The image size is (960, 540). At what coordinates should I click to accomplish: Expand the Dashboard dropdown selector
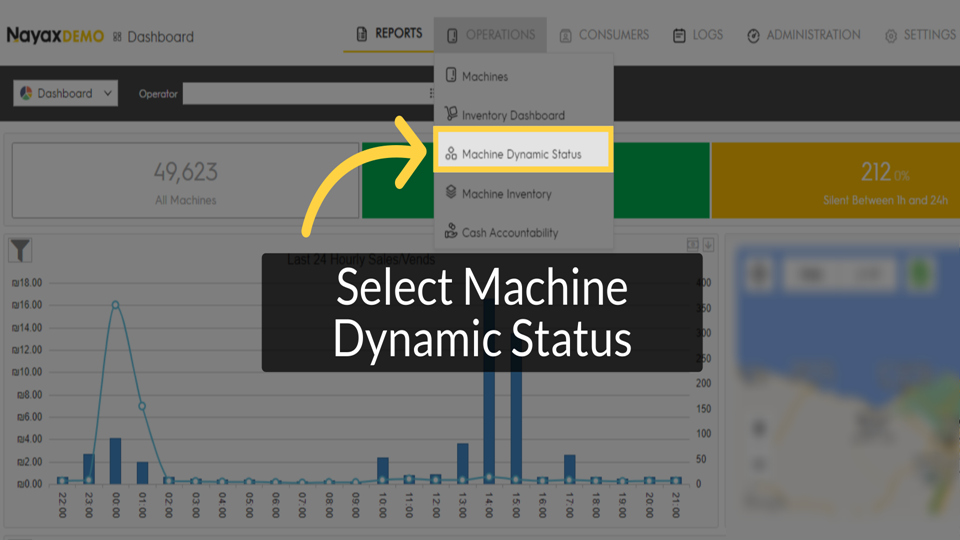(66, 93)
